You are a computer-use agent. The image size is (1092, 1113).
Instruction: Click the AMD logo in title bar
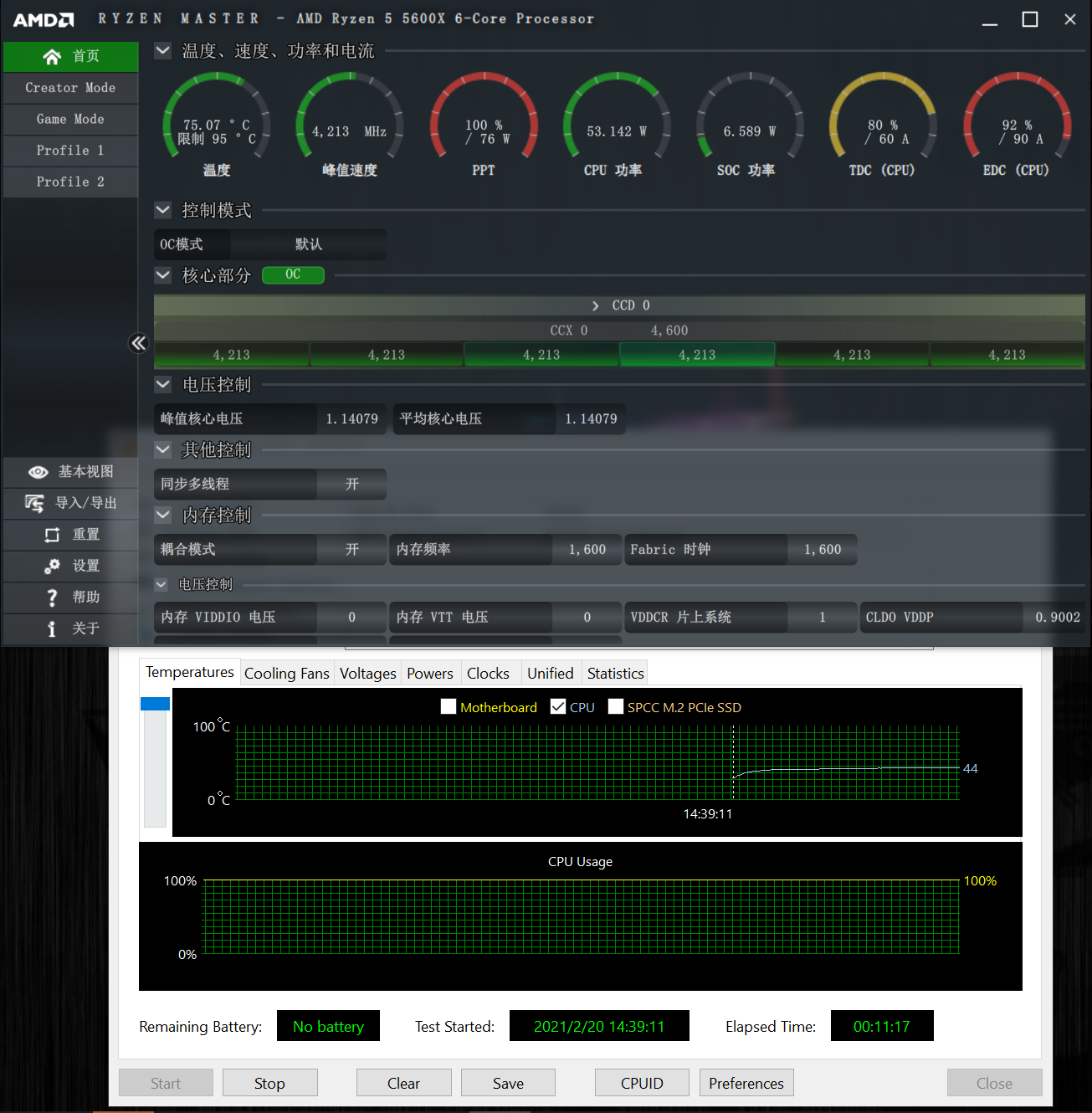[44, 19]
